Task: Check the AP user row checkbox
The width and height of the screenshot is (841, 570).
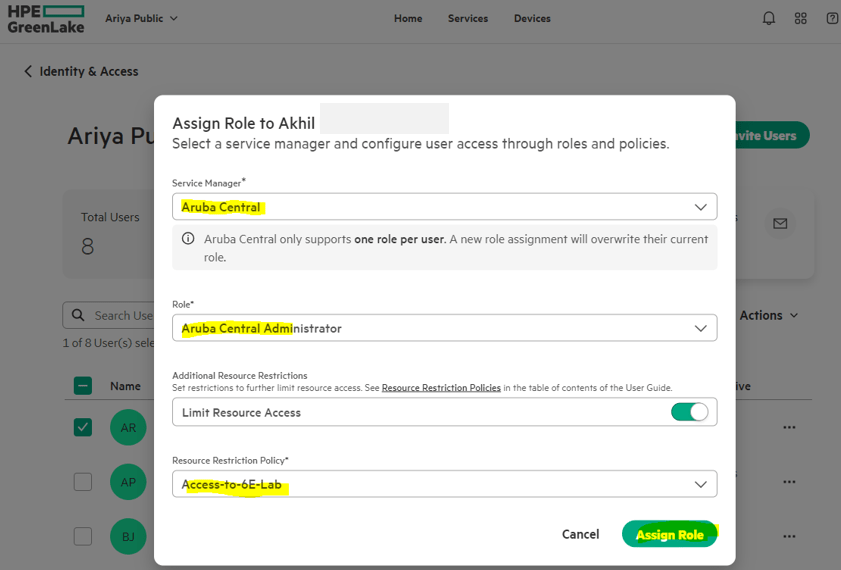Action: (83, 482)
